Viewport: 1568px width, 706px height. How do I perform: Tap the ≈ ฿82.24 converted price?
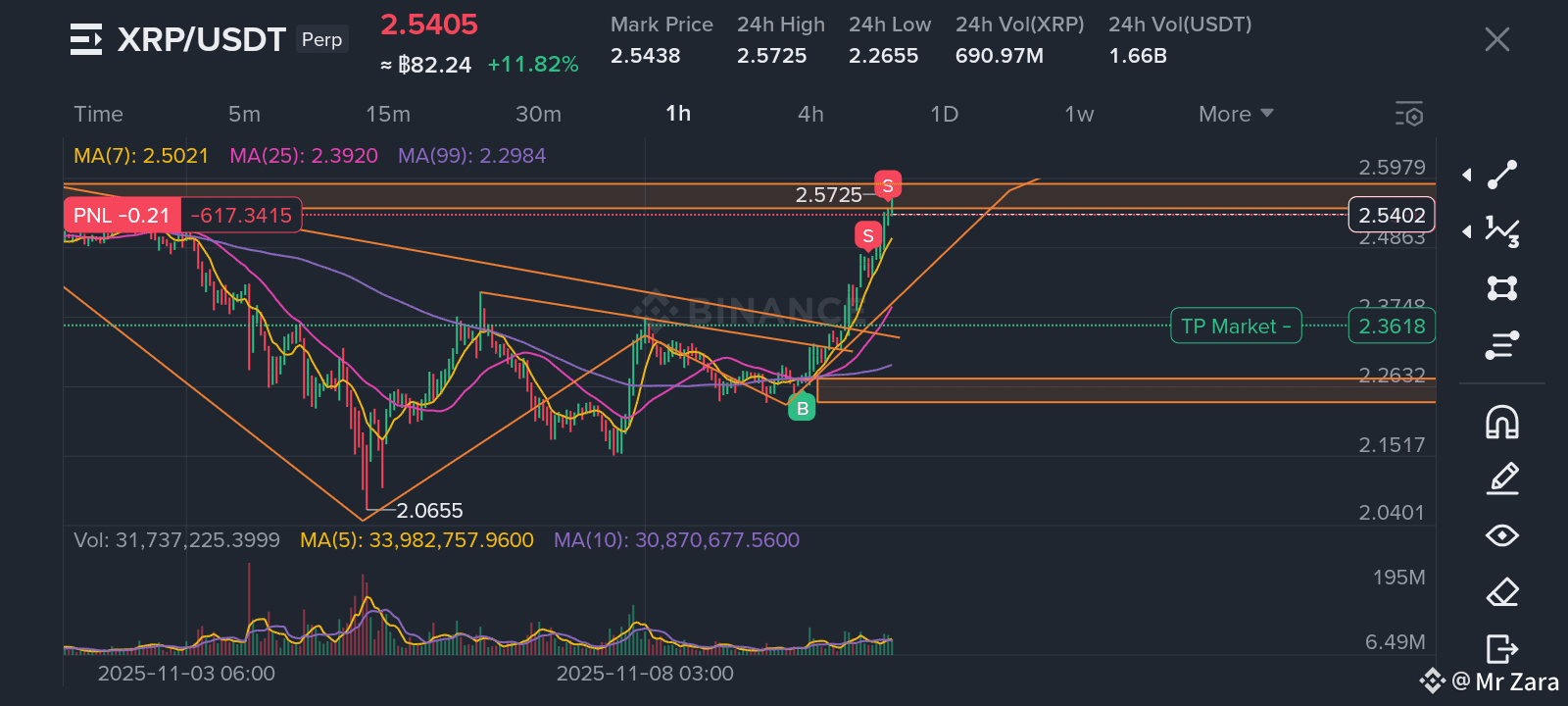click(425, 65)
